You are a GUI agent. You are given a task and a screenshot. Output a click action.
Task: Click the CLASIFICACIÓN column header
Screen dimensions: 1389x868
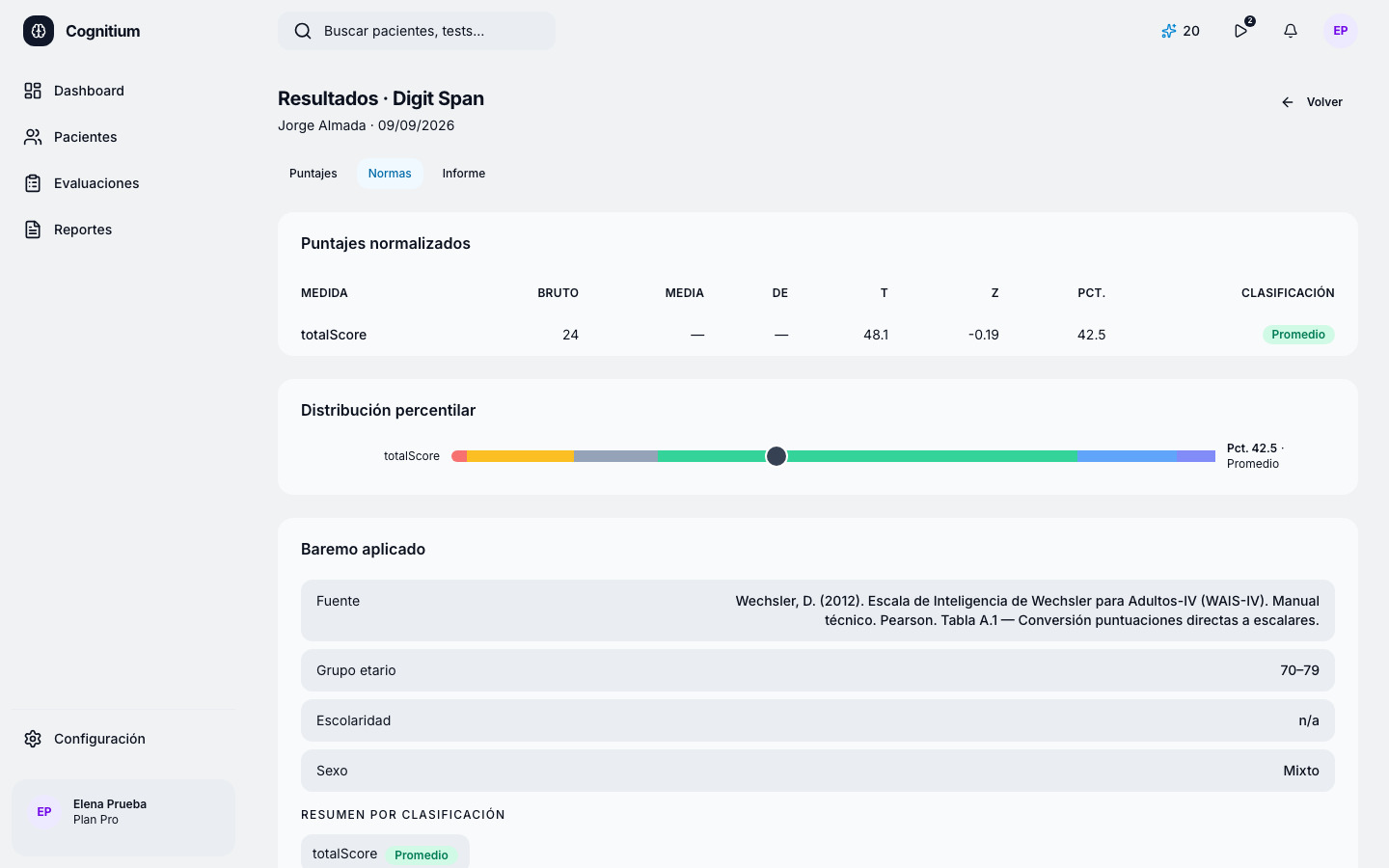[1288, 293]
